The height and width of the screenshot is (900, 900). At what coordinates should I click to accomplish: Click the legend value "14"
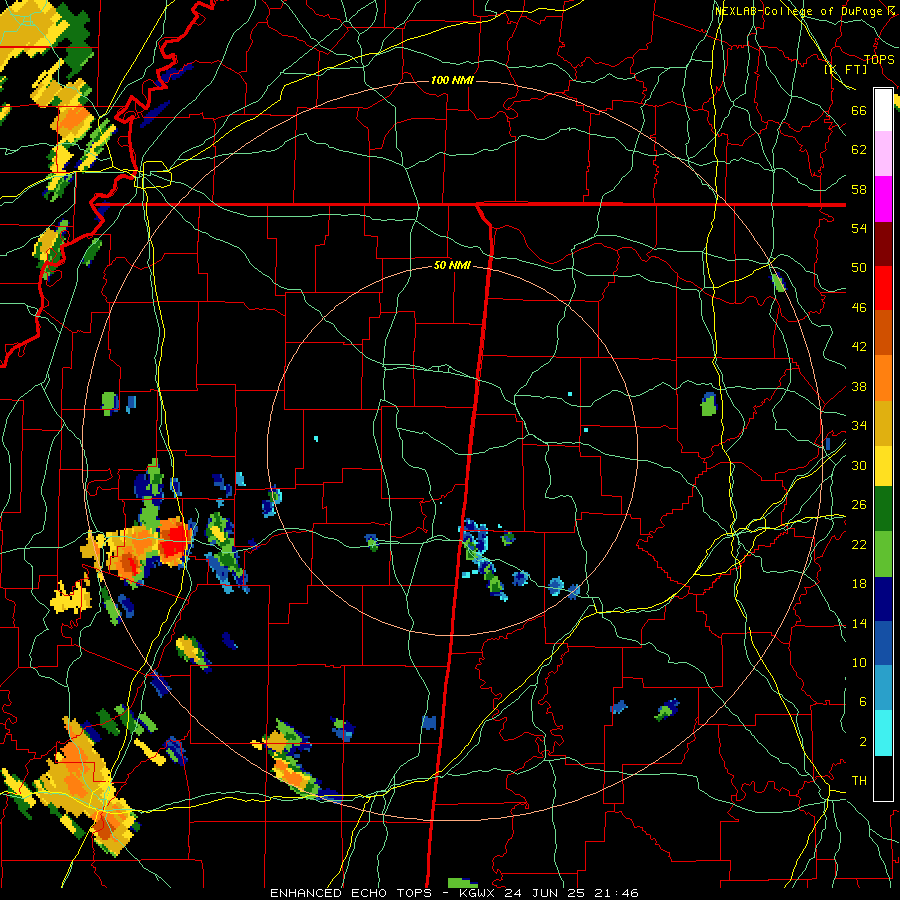(x=859, y=623)
